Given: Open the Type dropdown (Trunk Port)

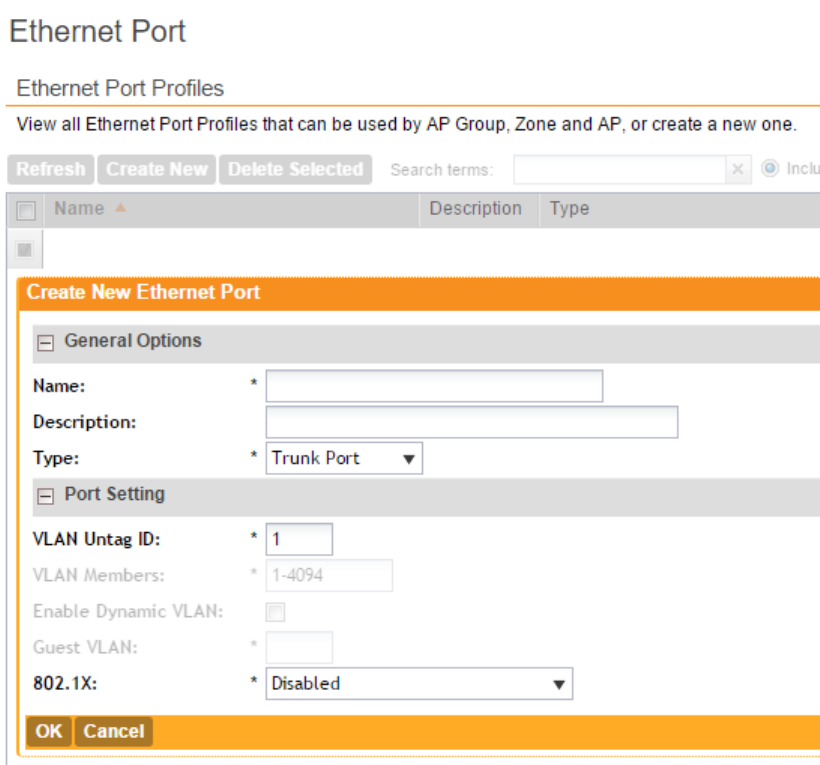Looking at the screenshot, I should (344, 459).
